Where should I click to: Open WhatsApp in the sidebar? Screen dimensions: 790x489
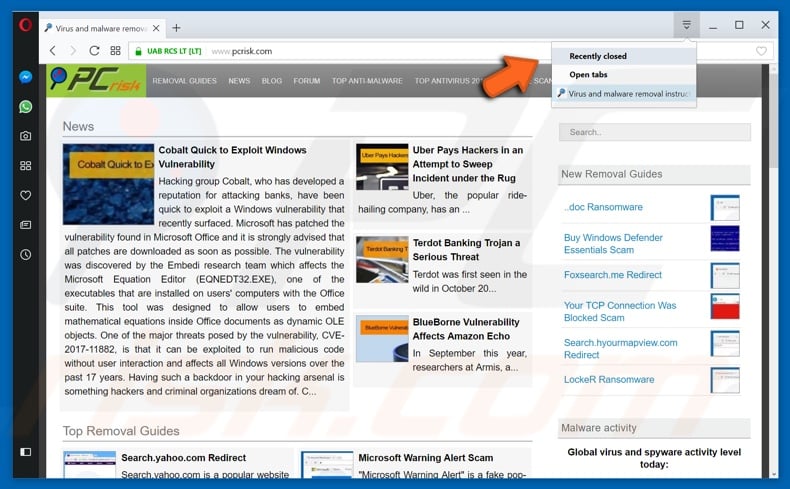[25, 107]
